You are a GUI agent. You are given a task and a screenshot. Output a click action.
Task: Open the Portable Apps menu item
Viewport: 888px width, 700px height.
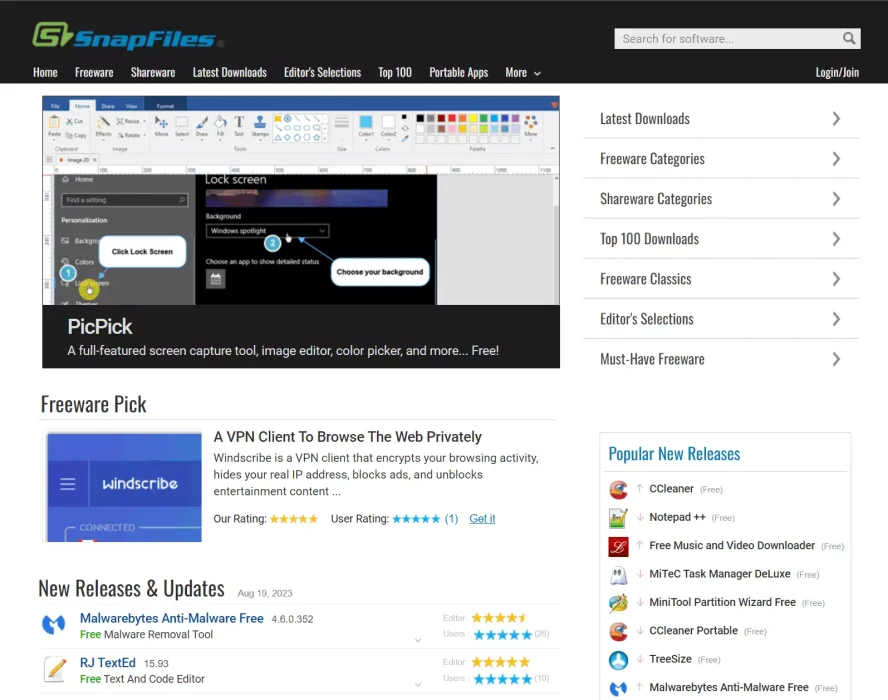(458, 72)
